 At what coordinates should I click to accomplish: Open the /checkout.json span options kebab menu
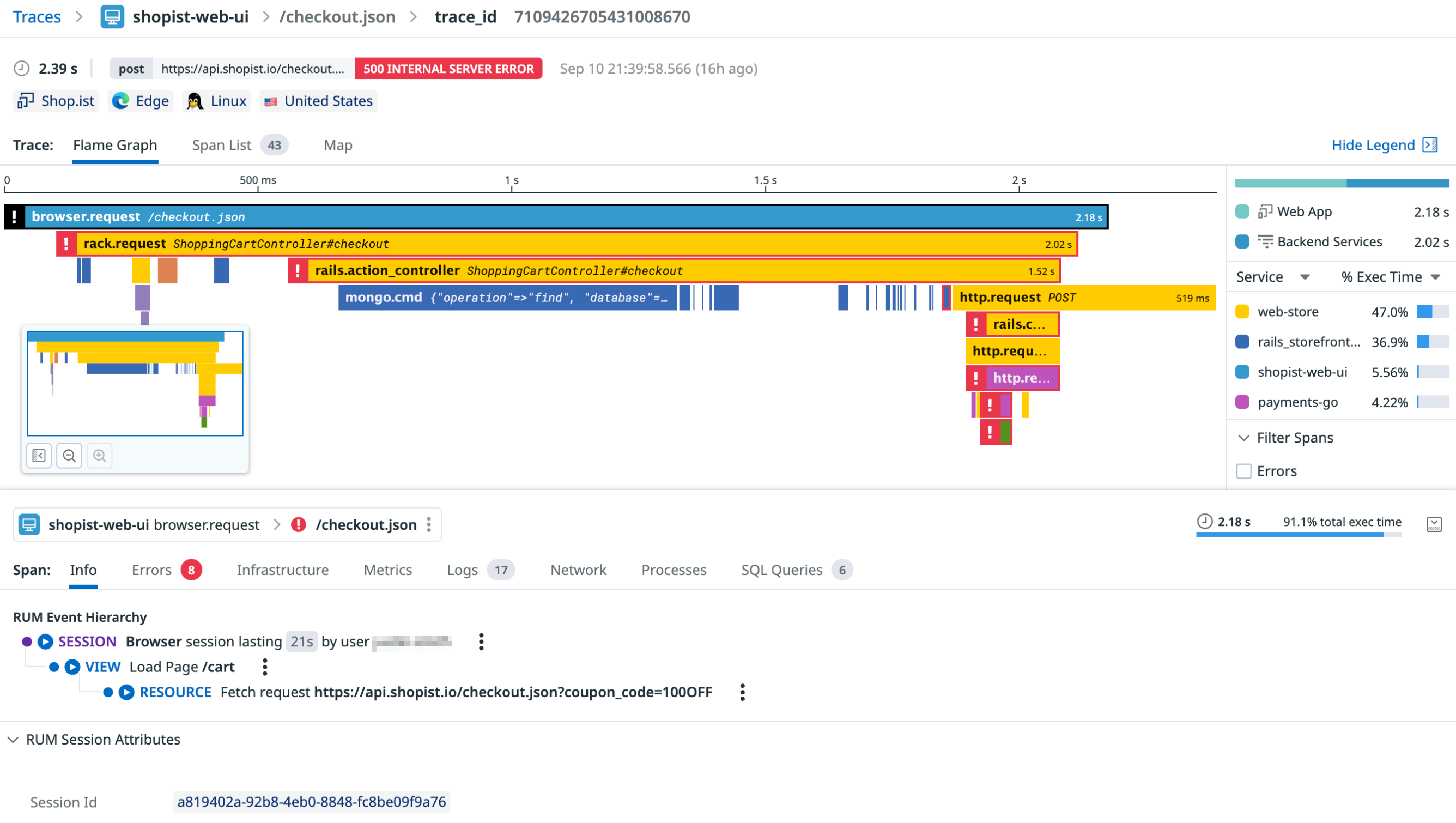coord(429,524)
